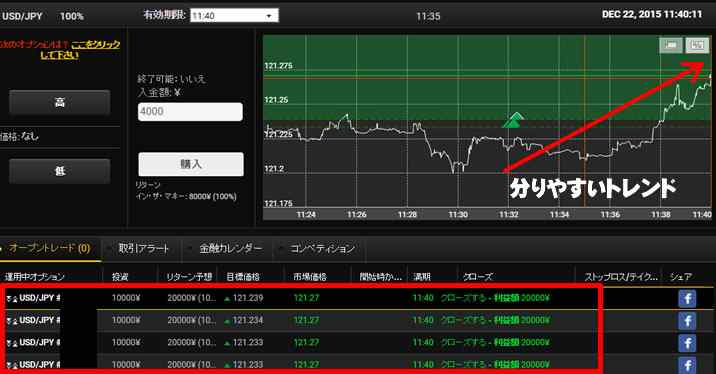This screenshot has width=716, height=374.
Task: Click the 高 (High) option button
Action: coord(60,102)
